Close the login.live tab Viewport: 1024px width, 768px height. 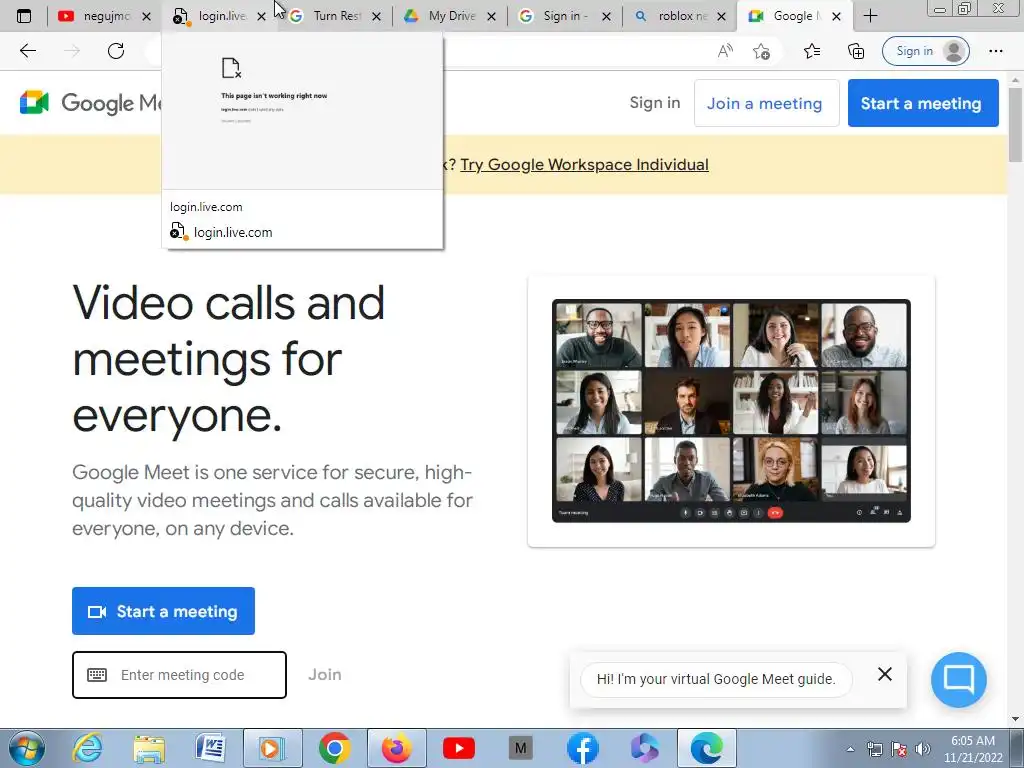pos(262,16)
